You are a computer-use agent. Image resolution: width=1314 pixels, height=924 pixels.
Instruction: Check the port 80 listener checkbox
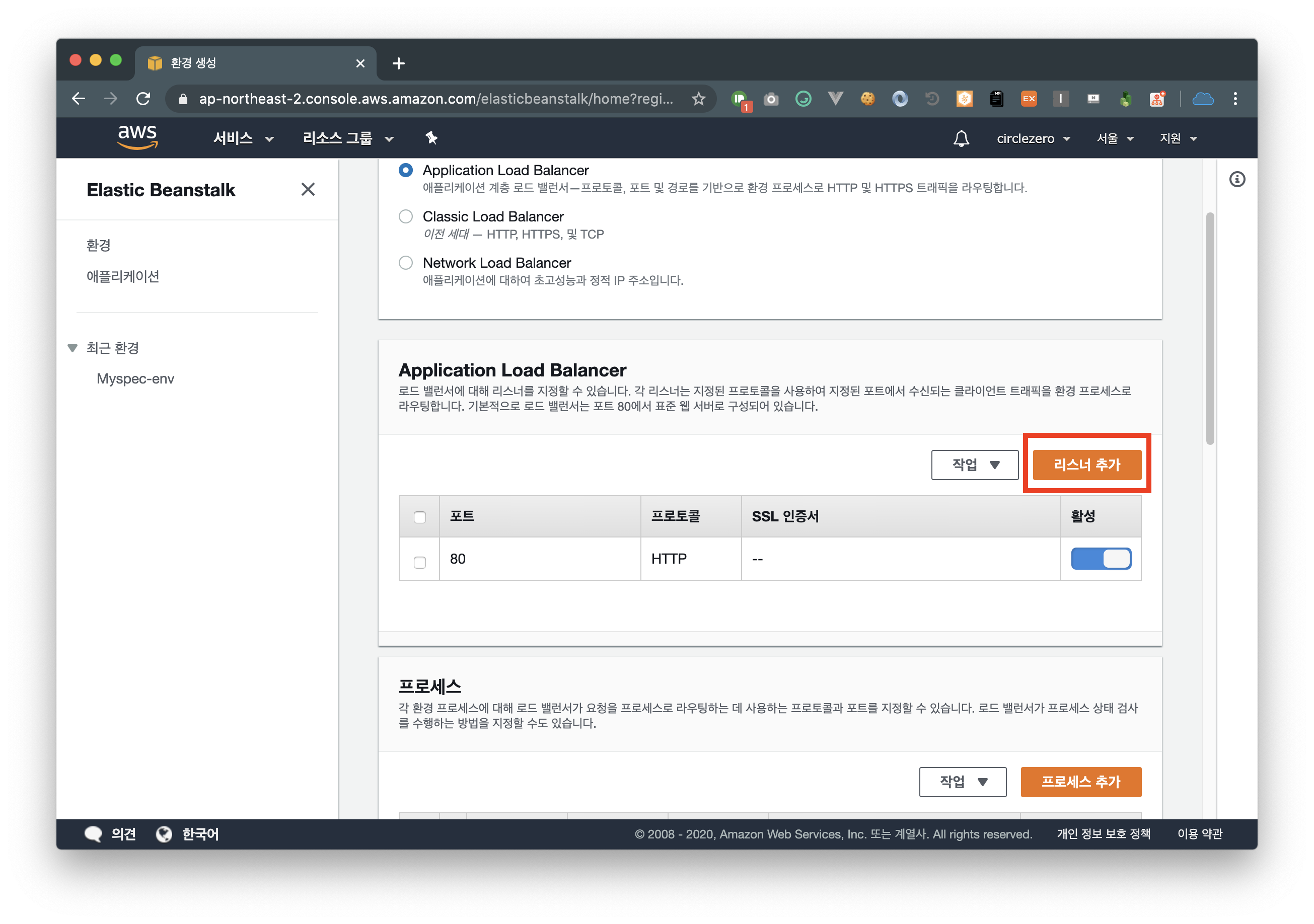click(x=419, y=563)
